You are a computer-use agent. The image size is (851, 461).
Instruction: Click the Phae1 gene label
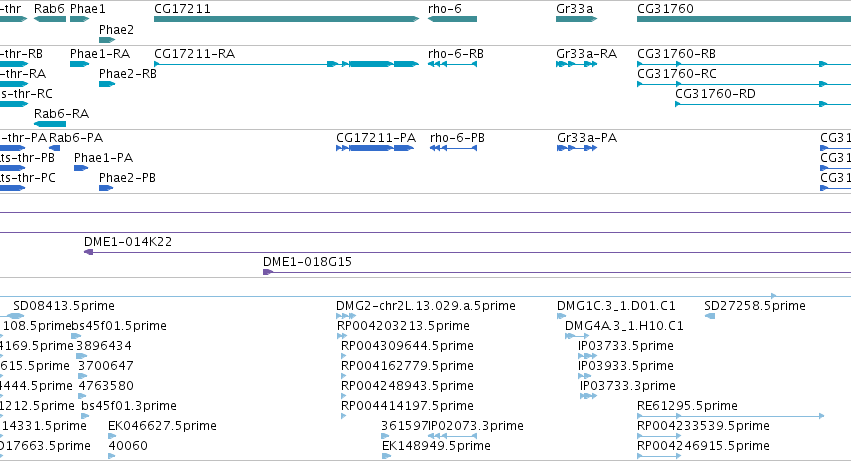[x=88, y=9]
